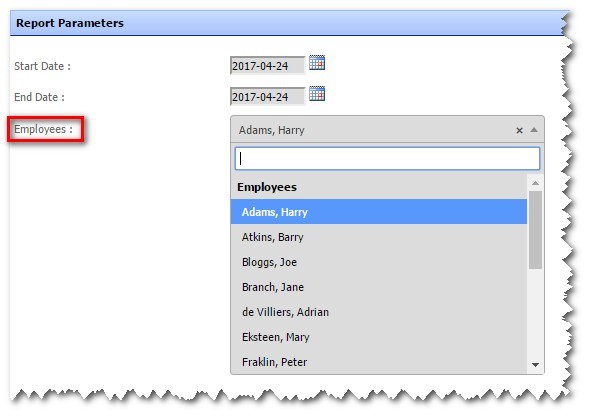Click the Employees group header in list
590x417 pixels.
(267, 187)
